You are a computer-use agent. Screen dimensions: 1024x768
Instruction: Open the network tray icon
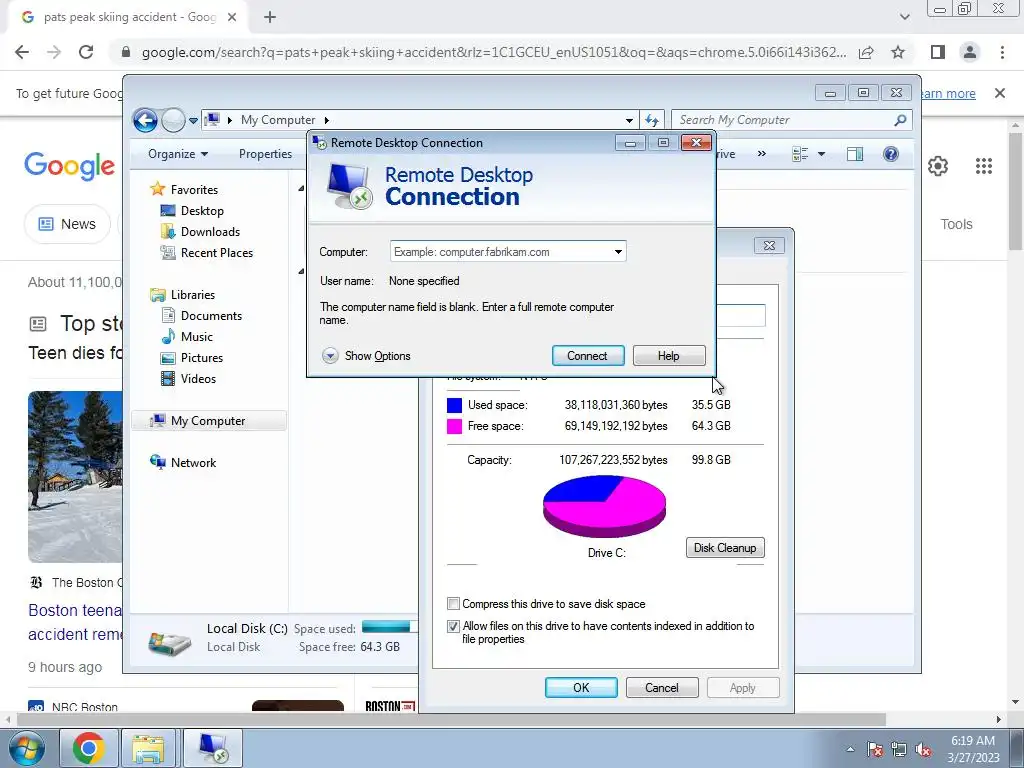[x=899, y=749]
